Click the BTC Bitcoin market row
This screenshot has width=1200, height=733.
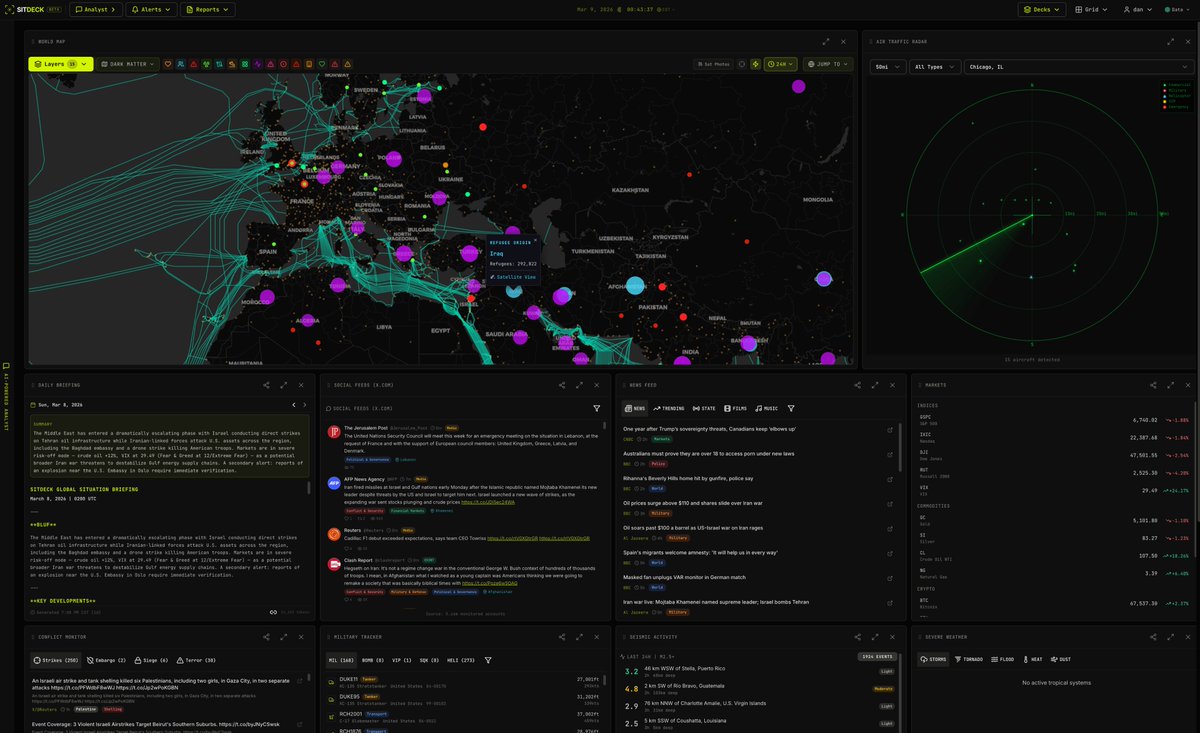pyautogui.click(x=1053, y=603)
